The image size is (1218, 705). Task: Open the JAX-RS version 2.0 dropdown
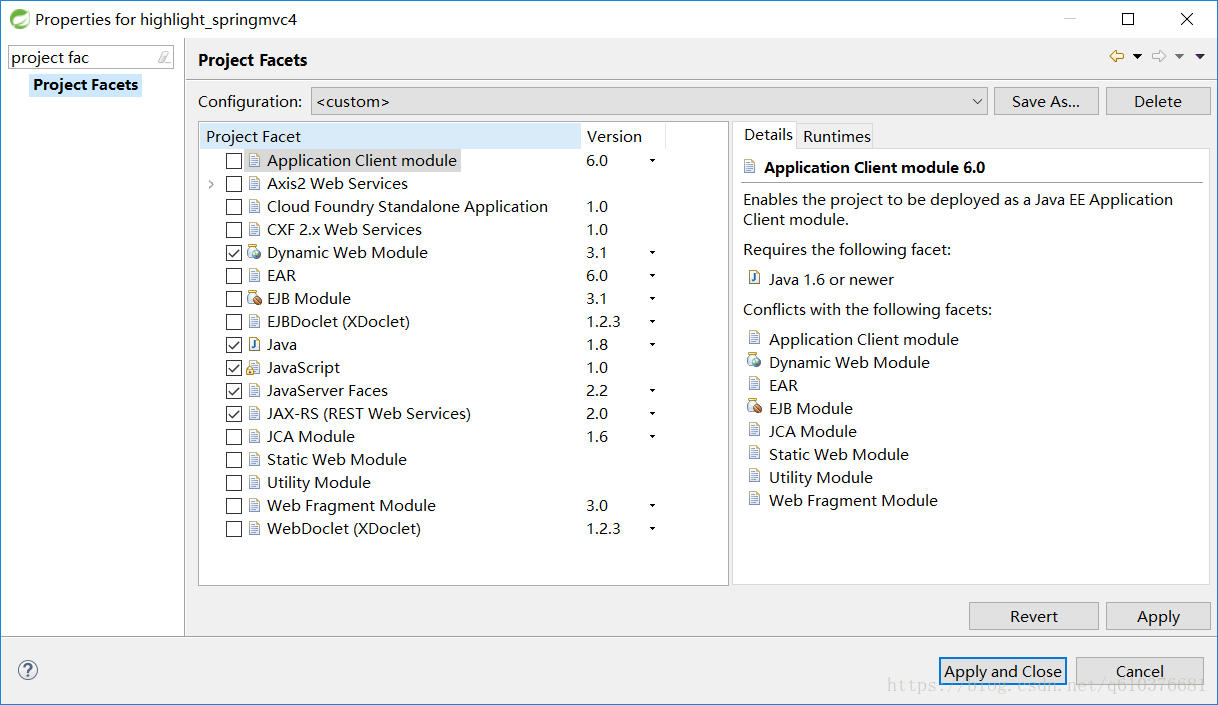[652, 414]
